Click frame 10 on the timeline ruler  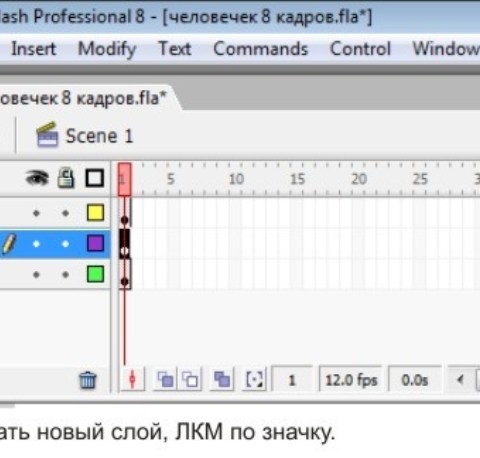pos(236,179)
